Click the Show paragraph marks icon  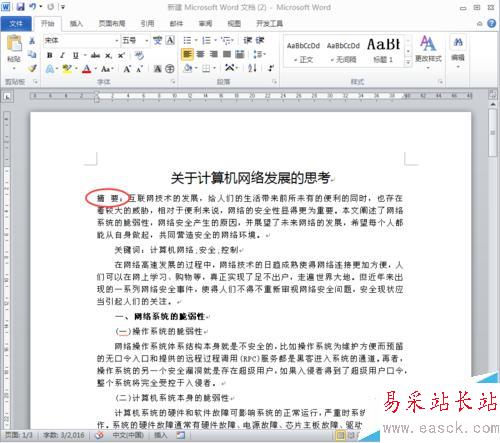271,68
